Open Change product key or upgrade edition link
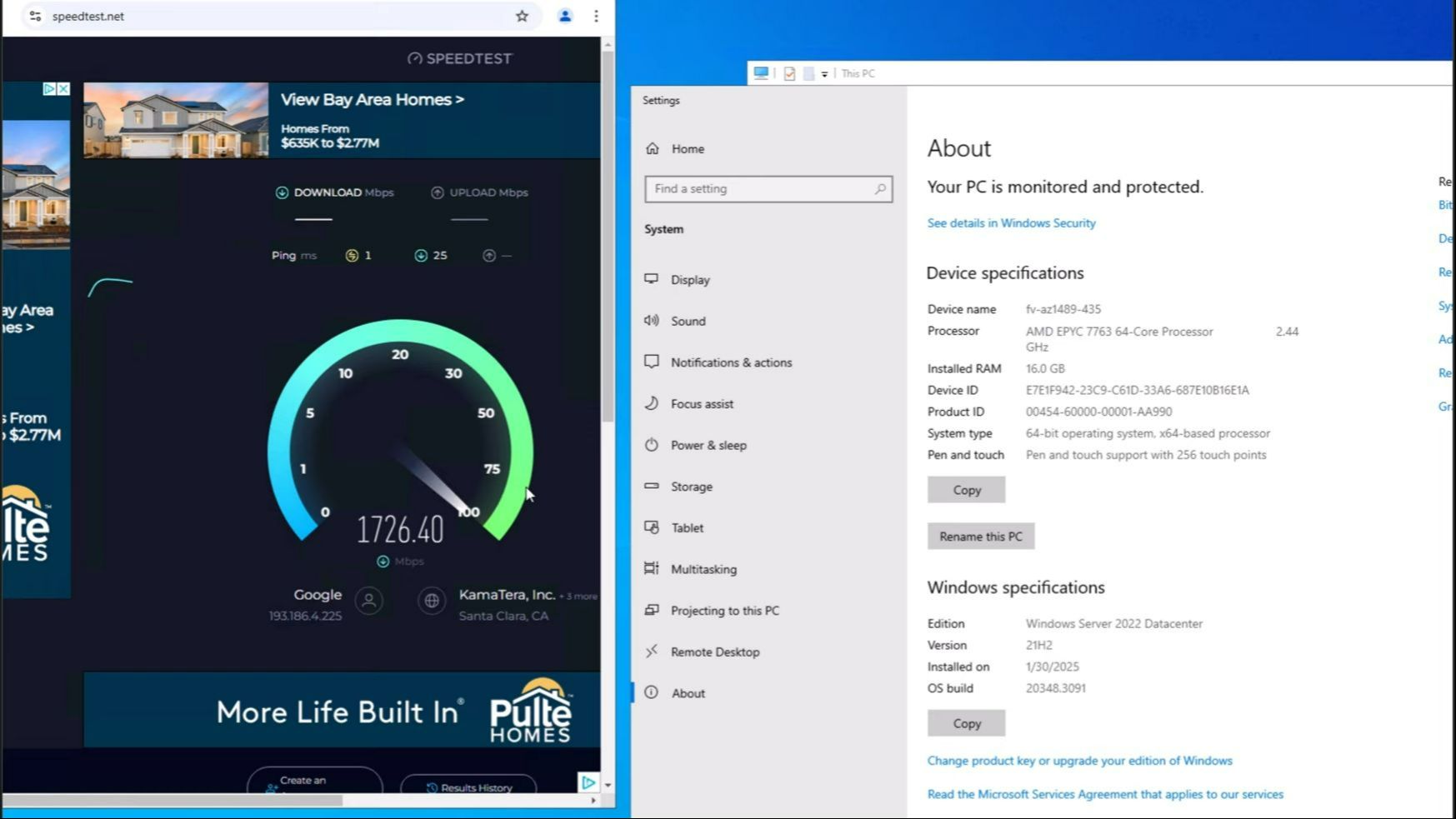1456x819 pixels. tap(1079, 761)
